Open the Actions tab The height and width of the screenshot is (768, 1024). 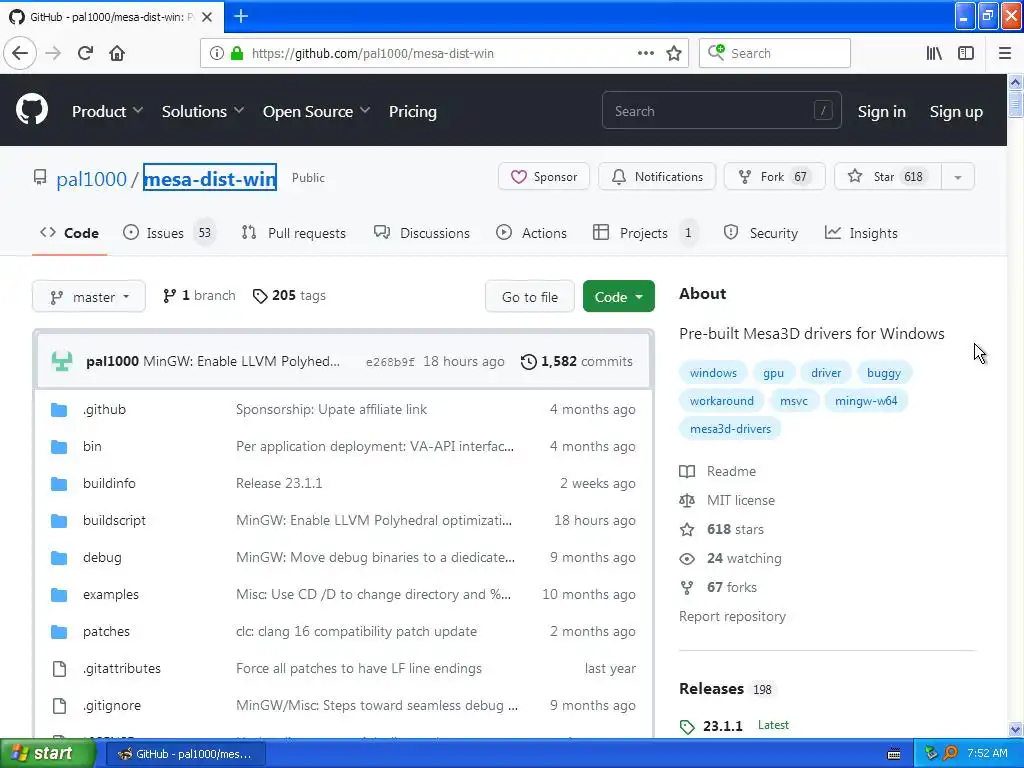(532, 233)
